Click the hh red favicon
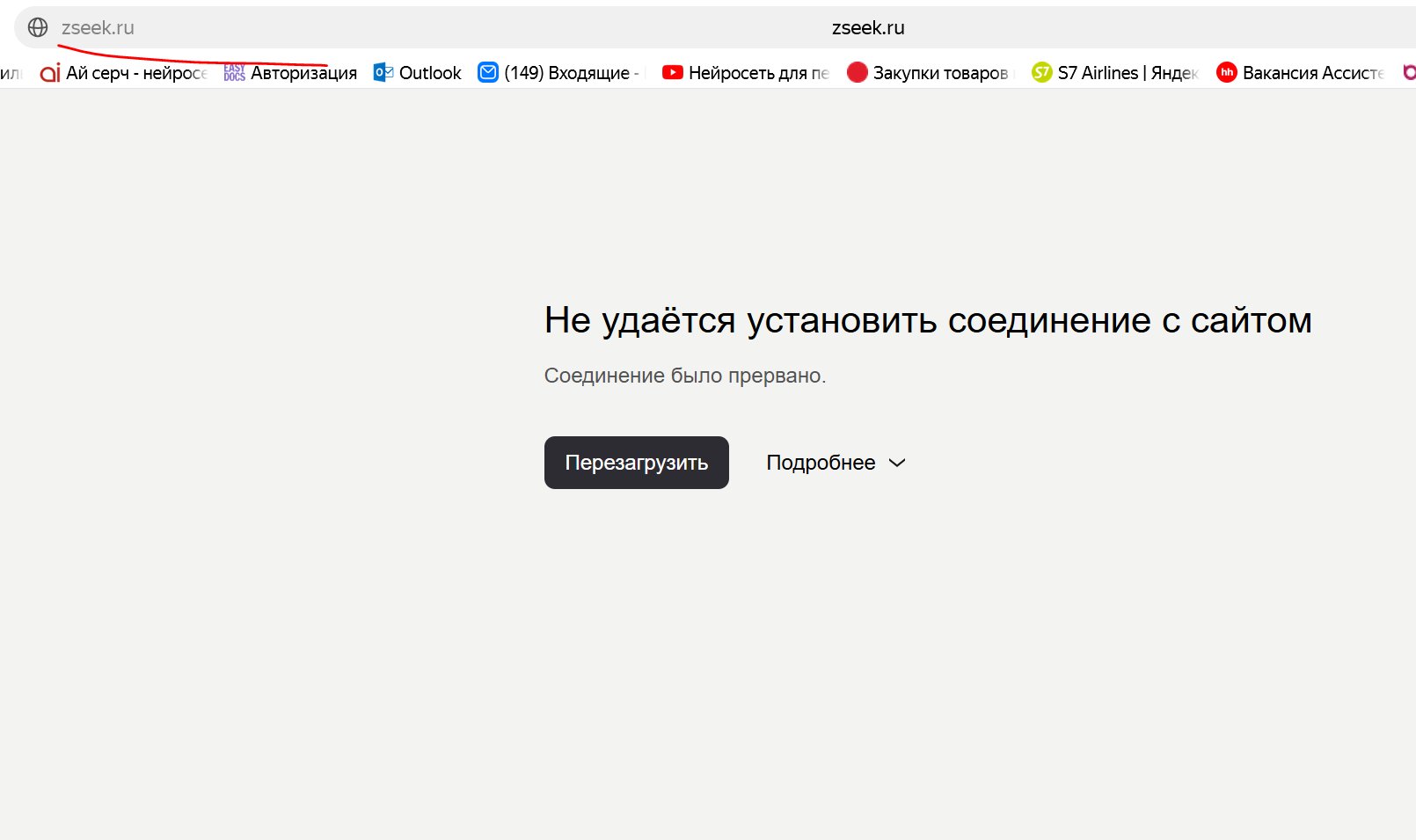The height and width of the screenshot is (840, 1416). click(1227, 73)
